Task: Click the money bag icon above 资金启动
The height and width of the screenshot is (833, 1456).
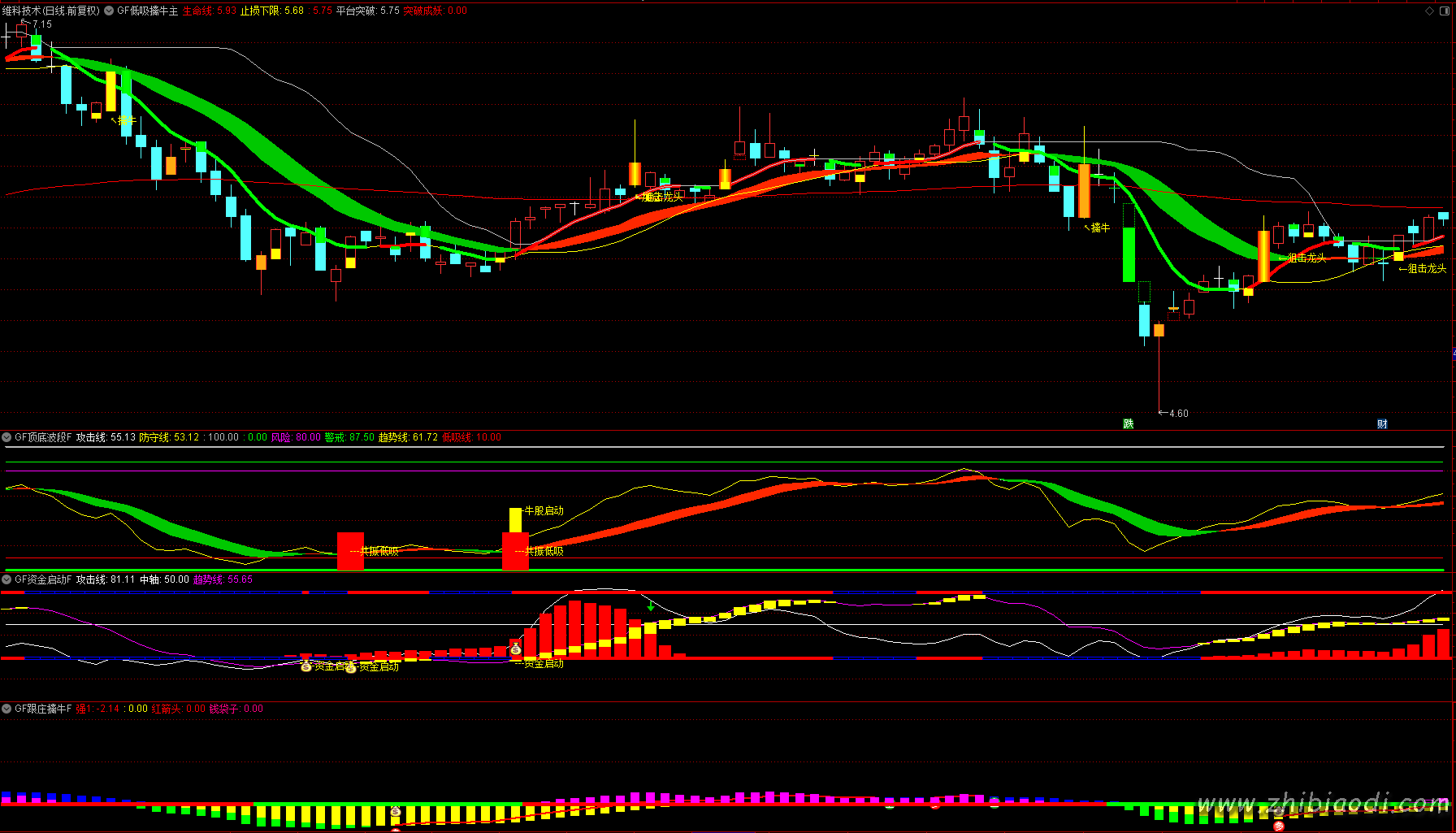Action: [515, 648]
